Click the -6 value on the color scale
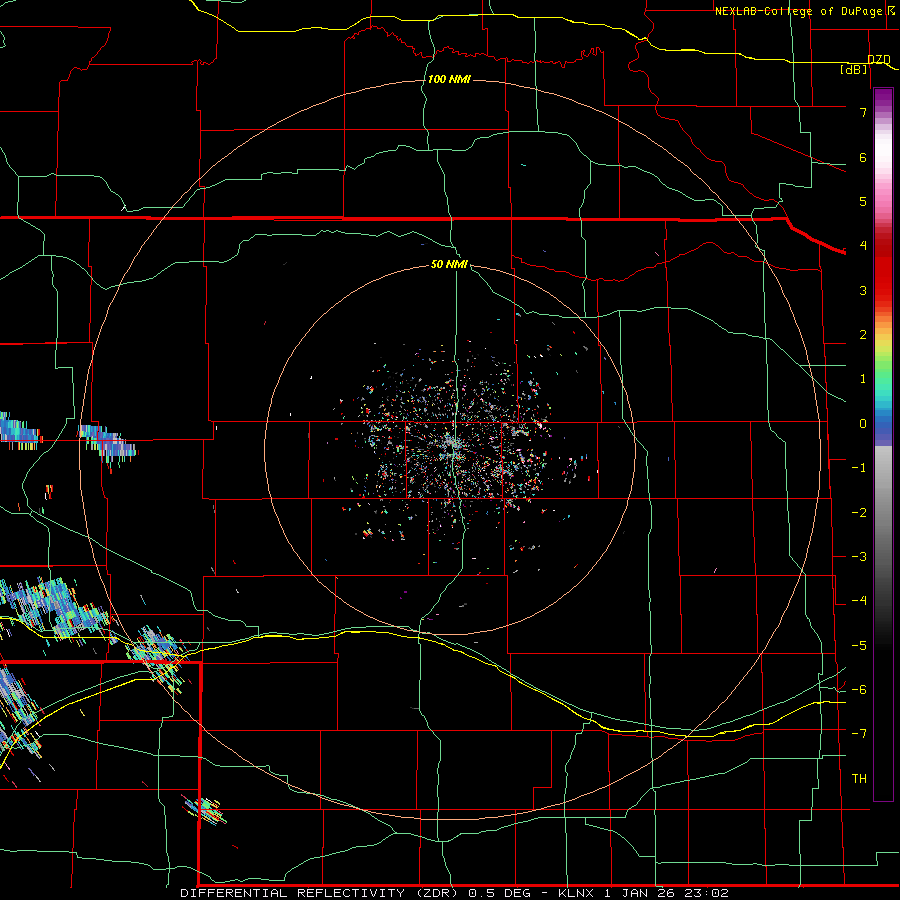Screen dimensions: 900x900 click(x=859, y=690)
